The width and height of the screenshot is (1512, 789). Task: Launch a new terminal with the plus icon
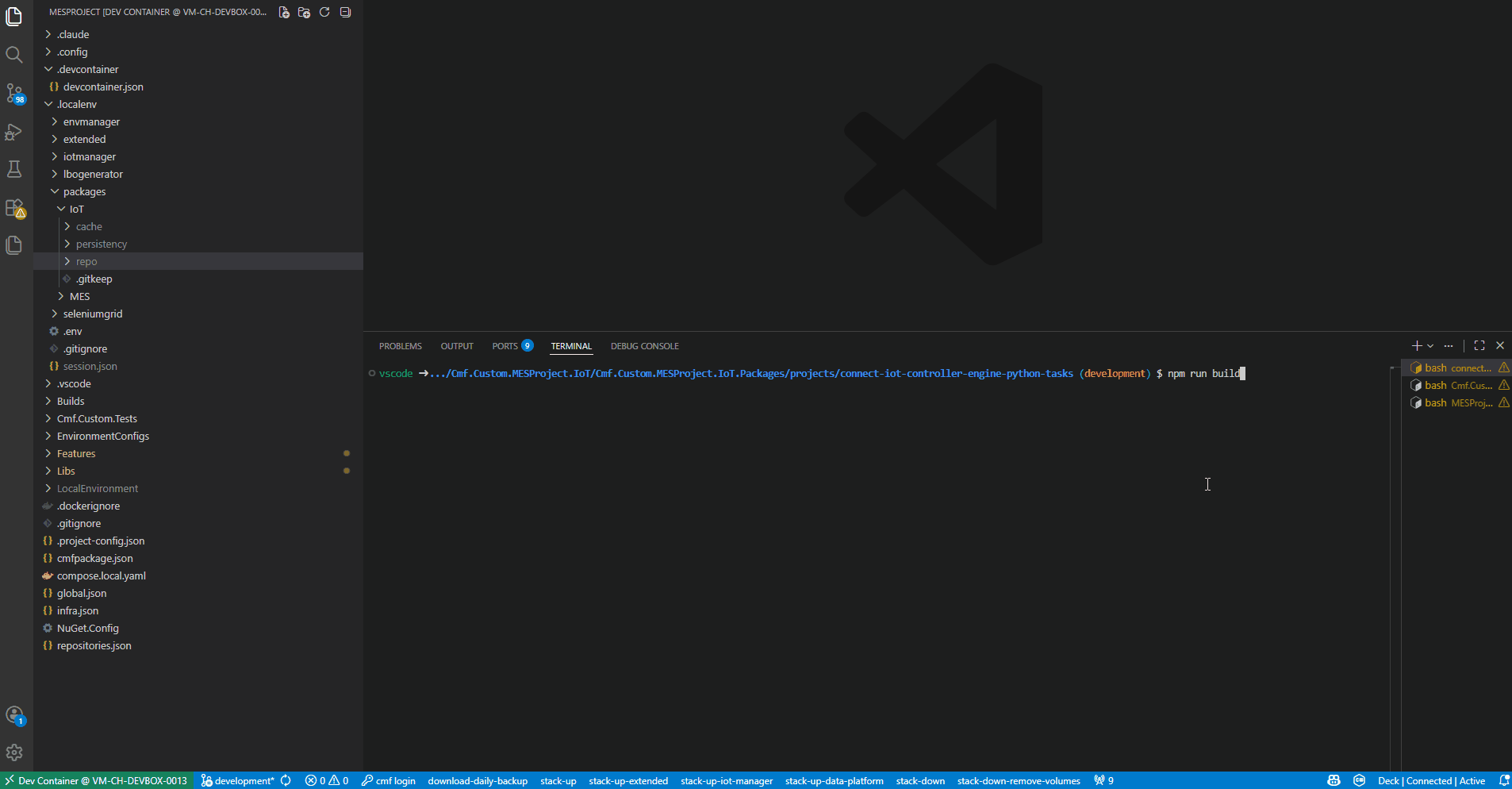(x=1417, y=345)
